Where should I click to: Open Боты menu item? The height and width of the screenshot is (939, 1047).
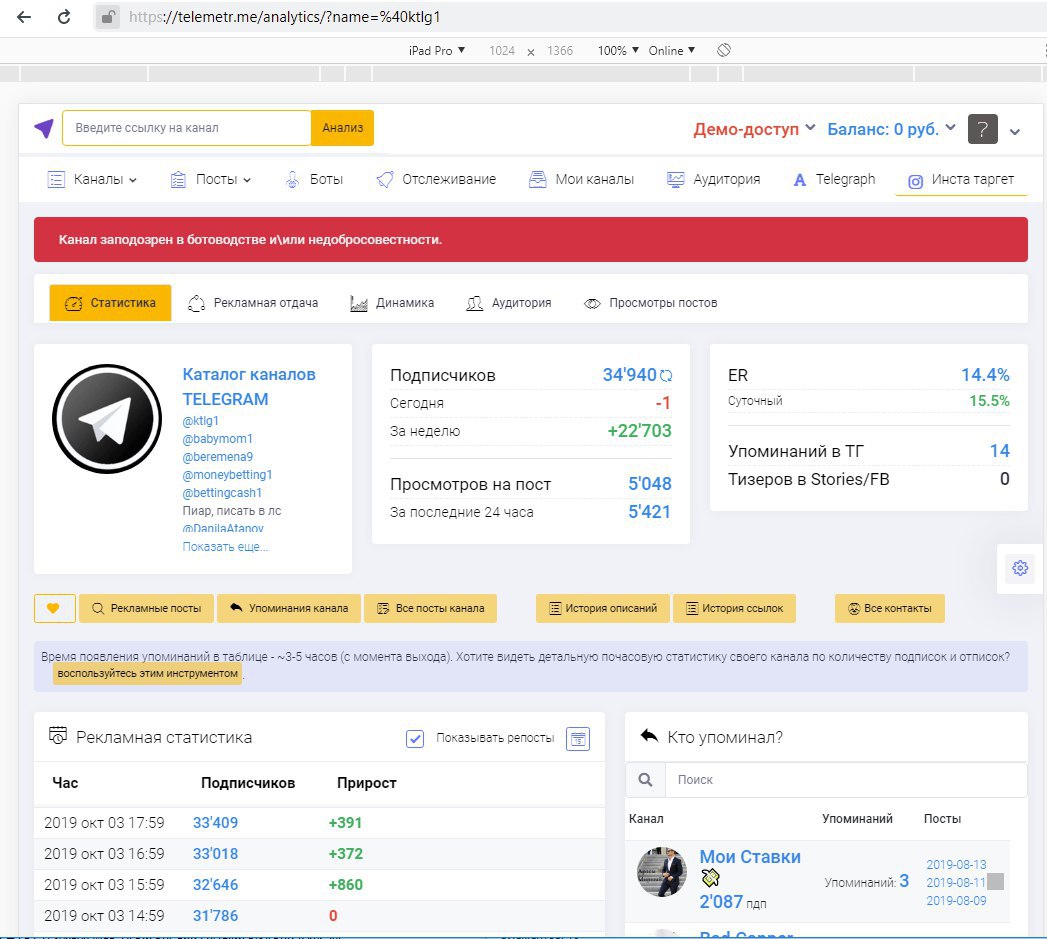[314, 179]
